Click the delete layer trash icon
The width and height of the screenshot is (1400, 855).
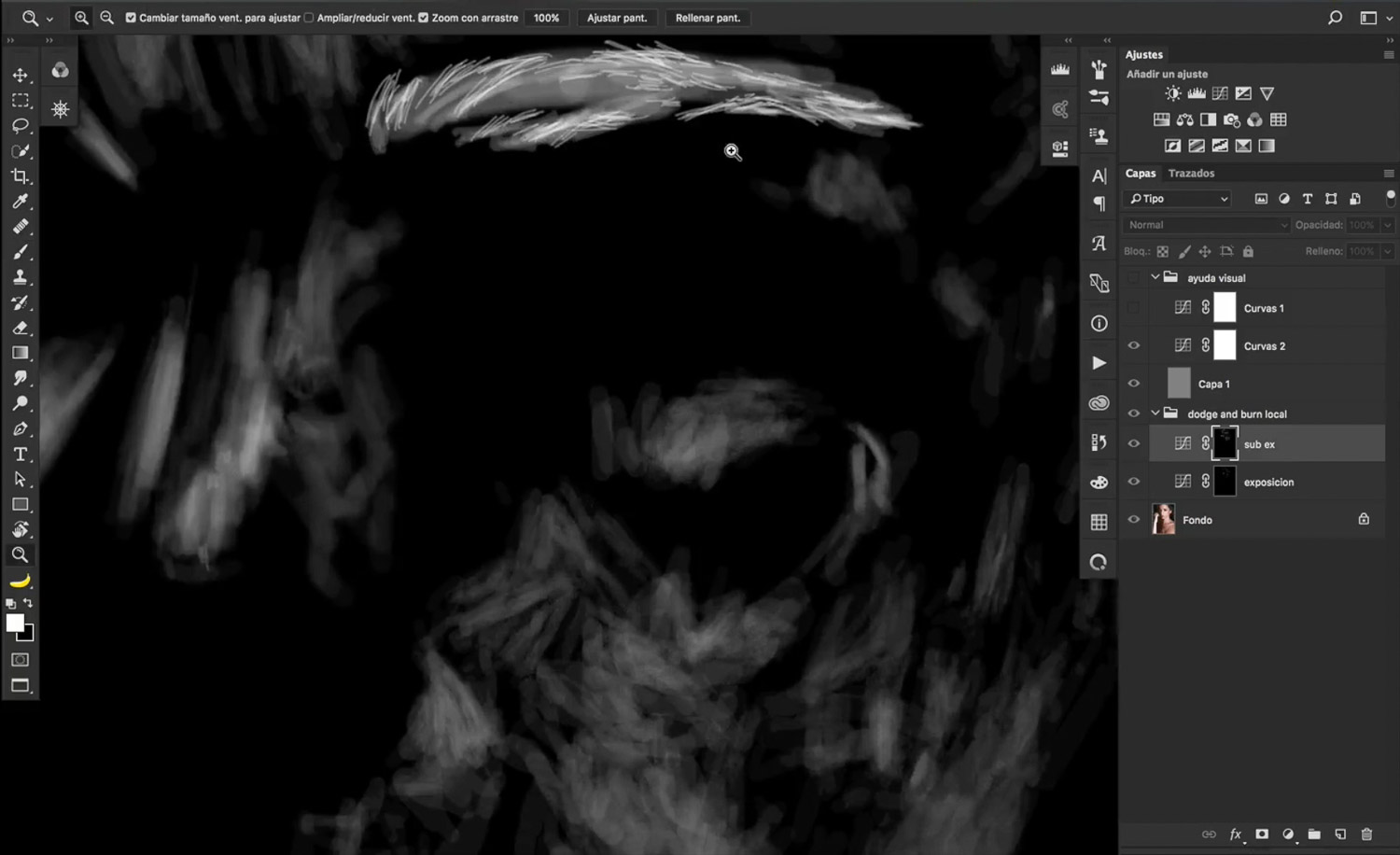(x=1366, y=834)
